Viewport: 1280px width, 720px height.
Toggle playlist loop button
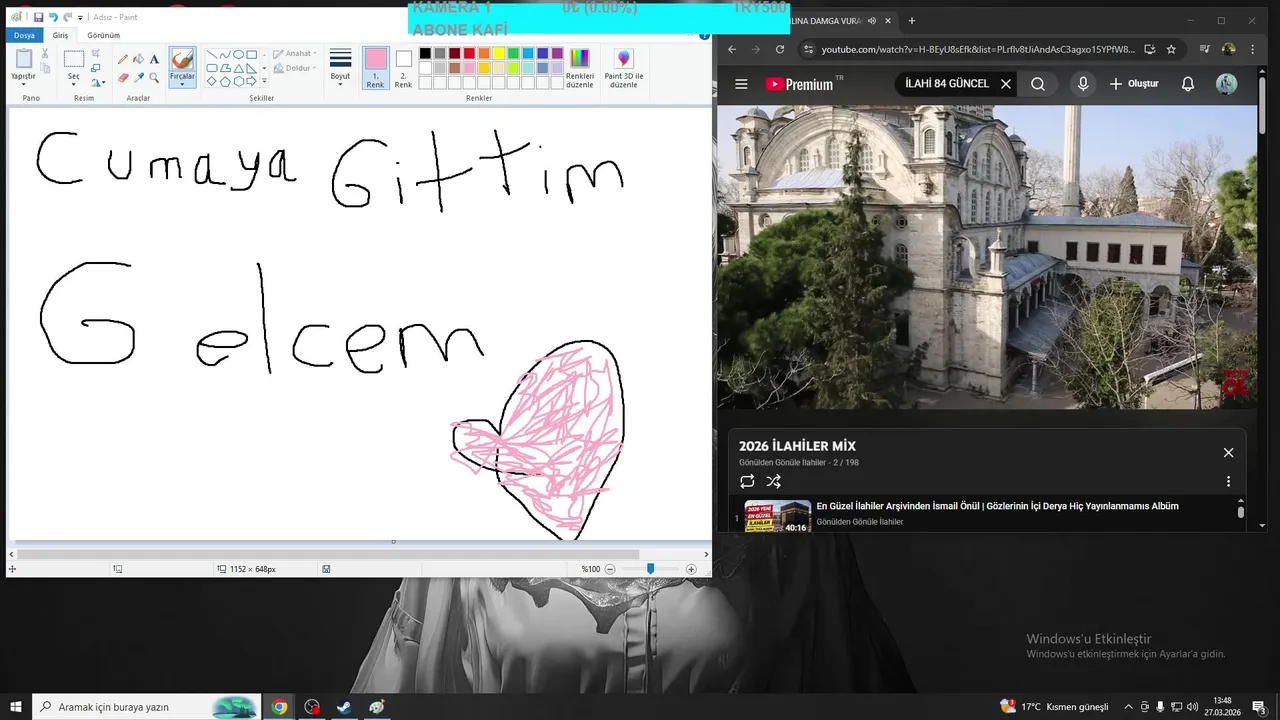pos(747,481)
